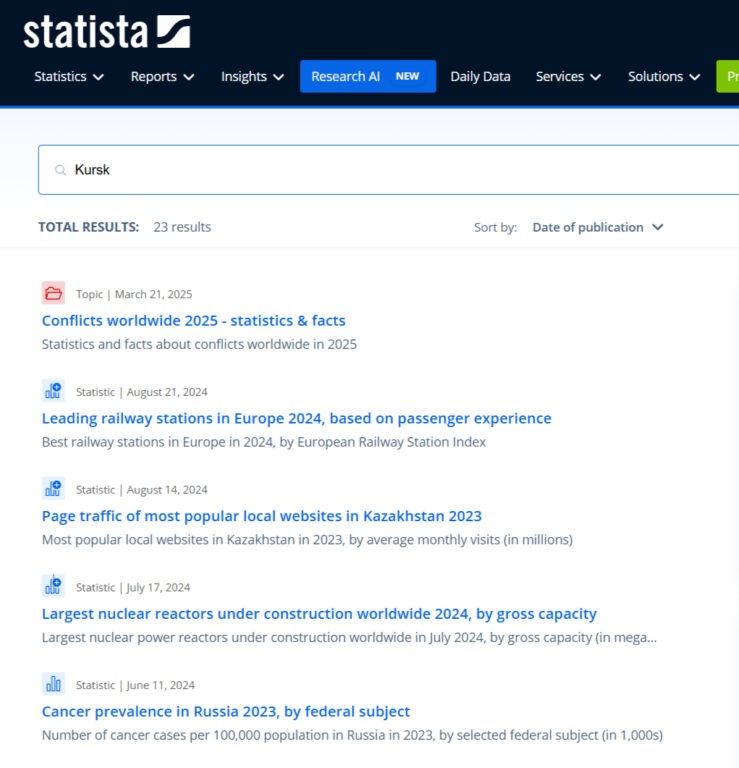Open Cancer prevalence in Russia 2023
This screenshot has height=768, width=739.
click(x=226, y=711)
